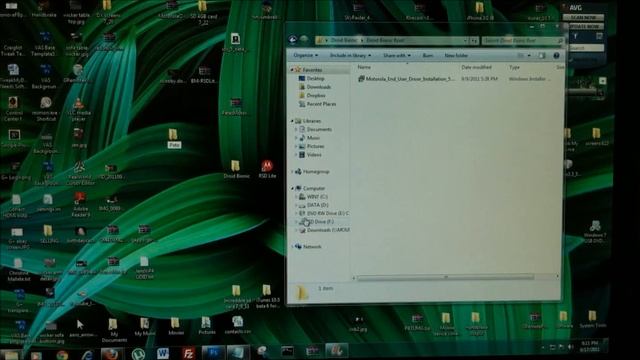Screen dimensions: 640x360
Task: Select Network in the navigation pane
Action: click(312, 247)
